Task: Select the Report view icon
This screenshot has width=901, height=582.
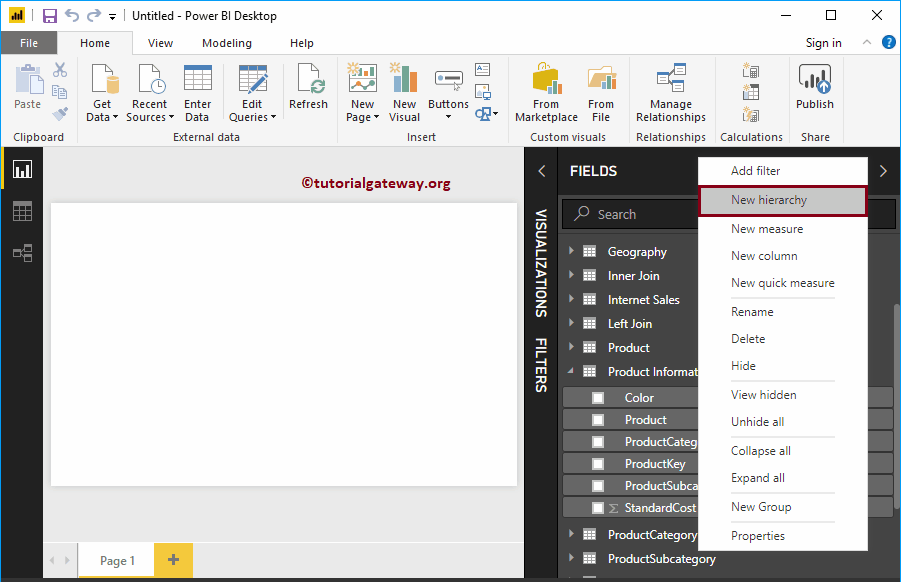Action: coord(22,169)
